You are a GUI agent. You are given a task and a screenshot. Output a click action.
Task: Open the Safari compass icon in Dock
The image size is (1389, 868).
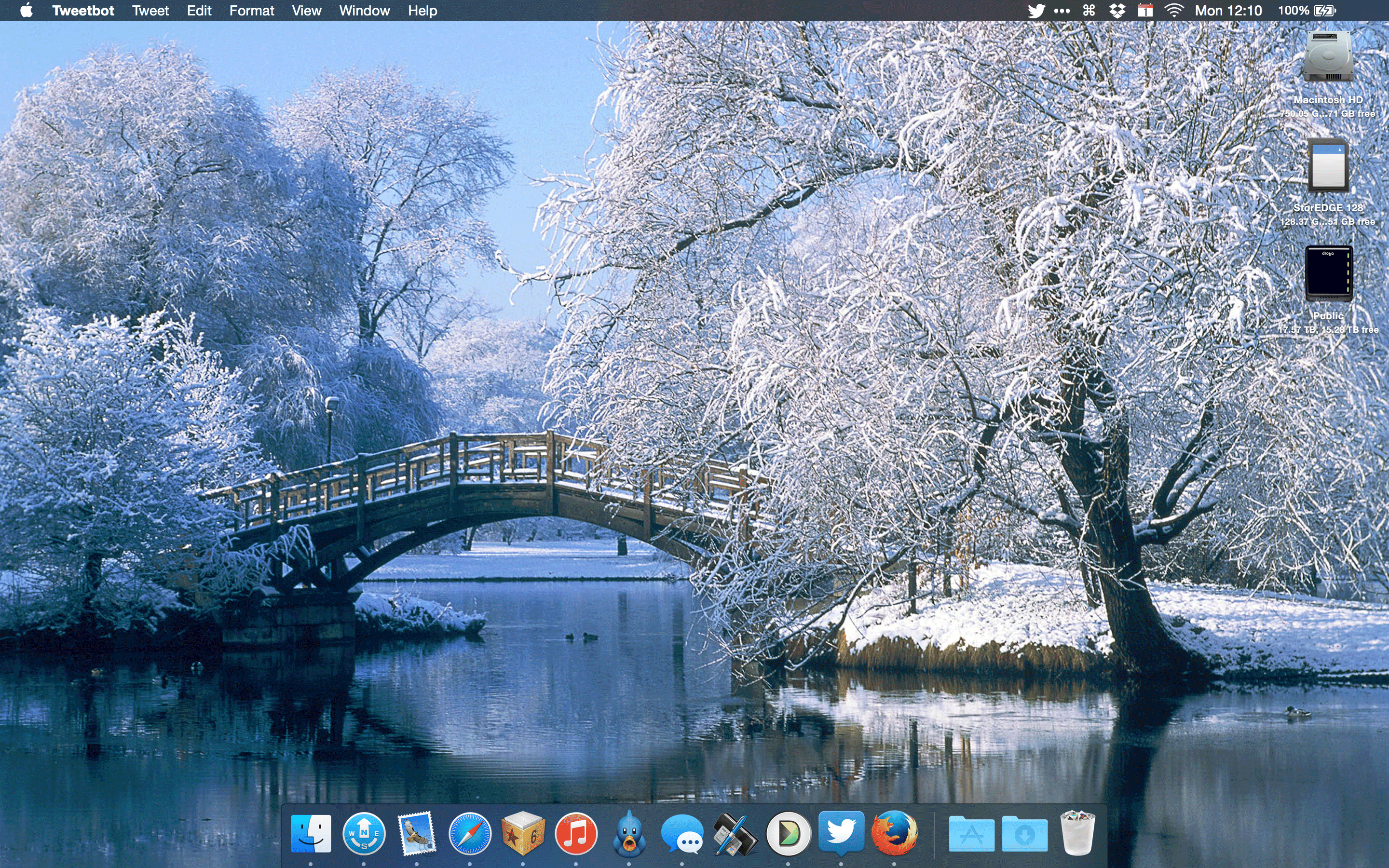pos(469,834)
